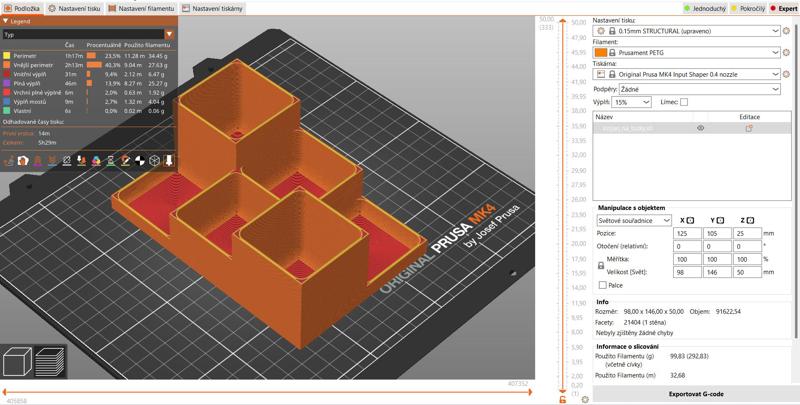800x405 pixels.
Task: Toggle the scale proportions lock icon
Action: coord(600,265)
